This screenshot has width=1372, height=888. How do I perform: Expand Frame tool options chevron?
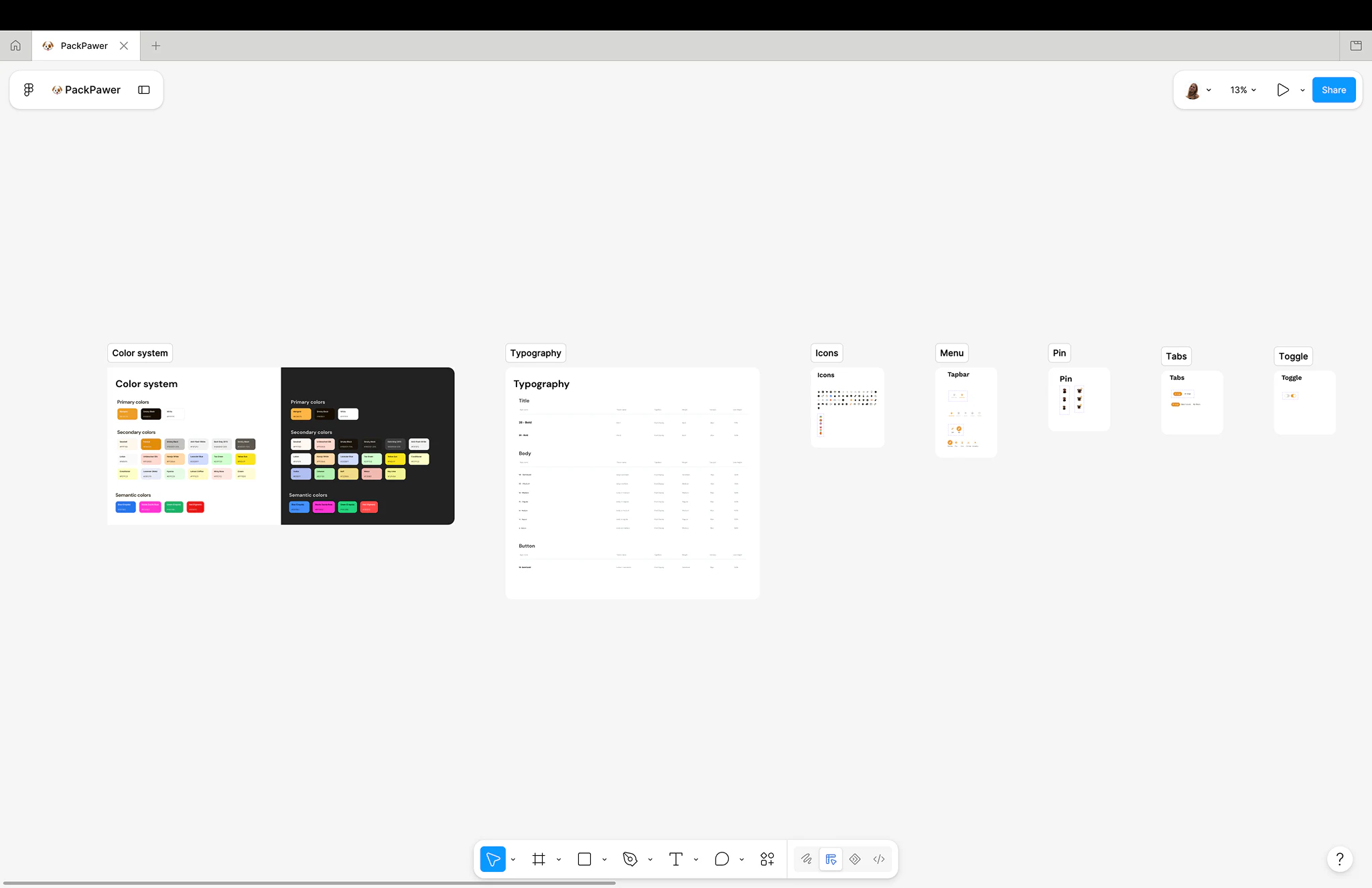(559, 859)
